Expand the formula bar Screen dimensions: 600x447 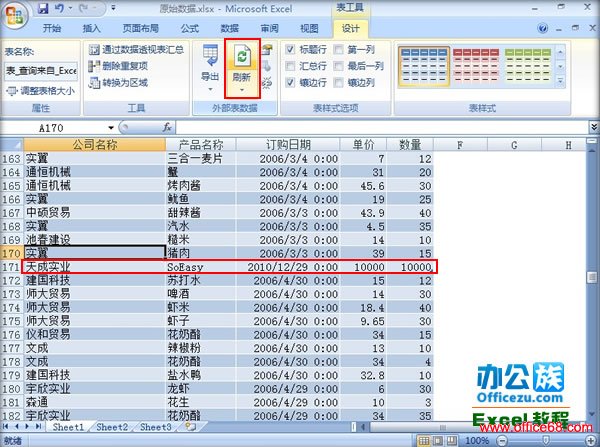coord(593,127)
